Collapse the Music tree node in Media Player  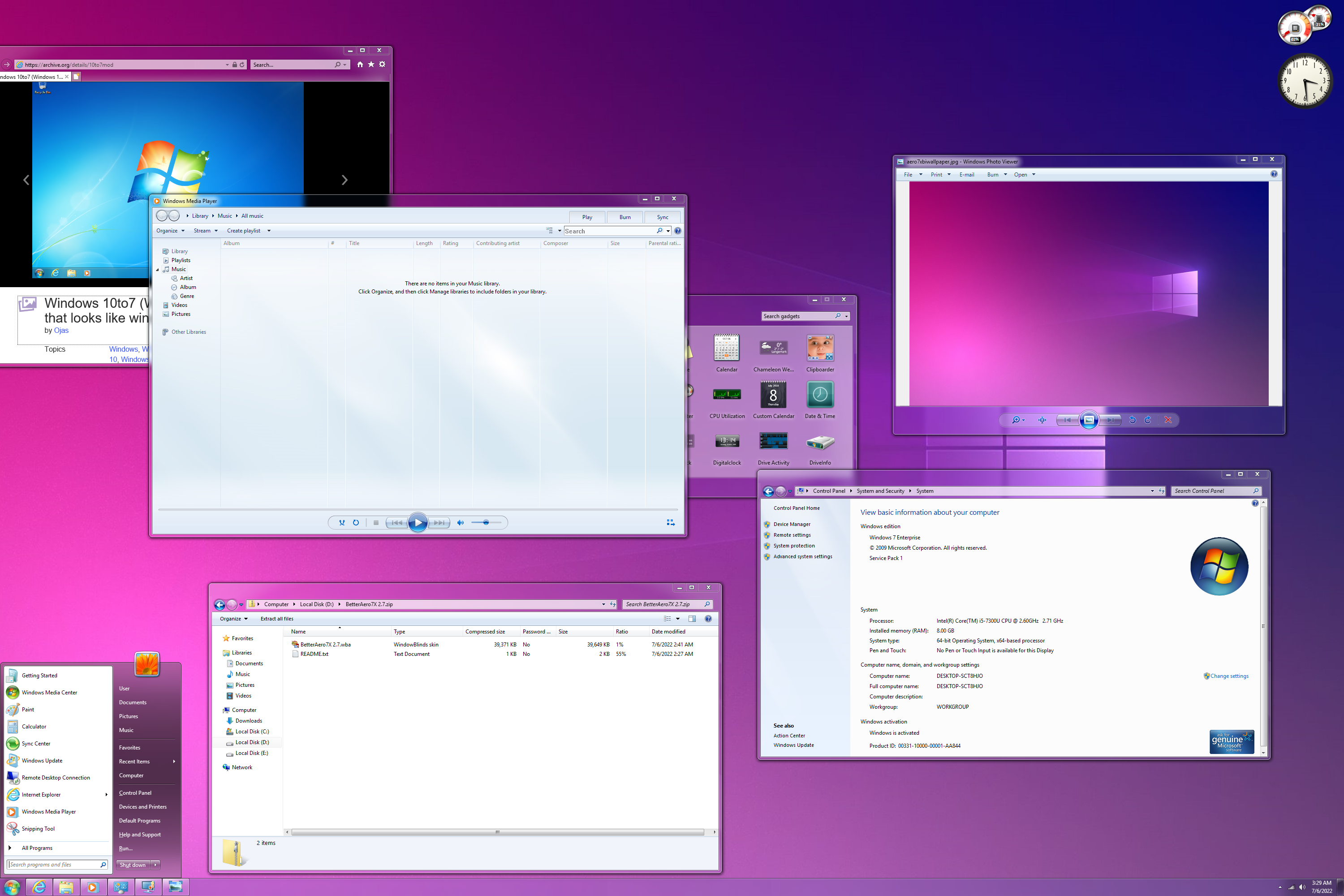point(158,269)
